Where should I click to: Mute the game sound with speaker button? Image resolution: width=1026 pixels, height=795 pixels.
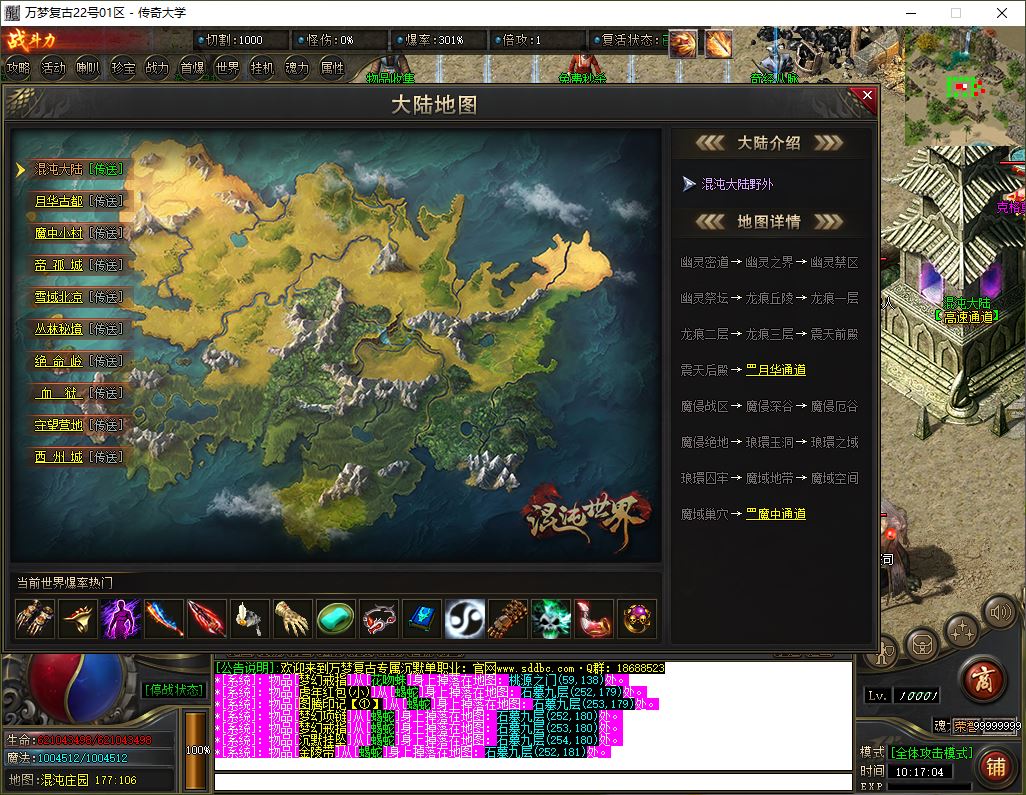pyautogui.click(x=1000, y=613)
